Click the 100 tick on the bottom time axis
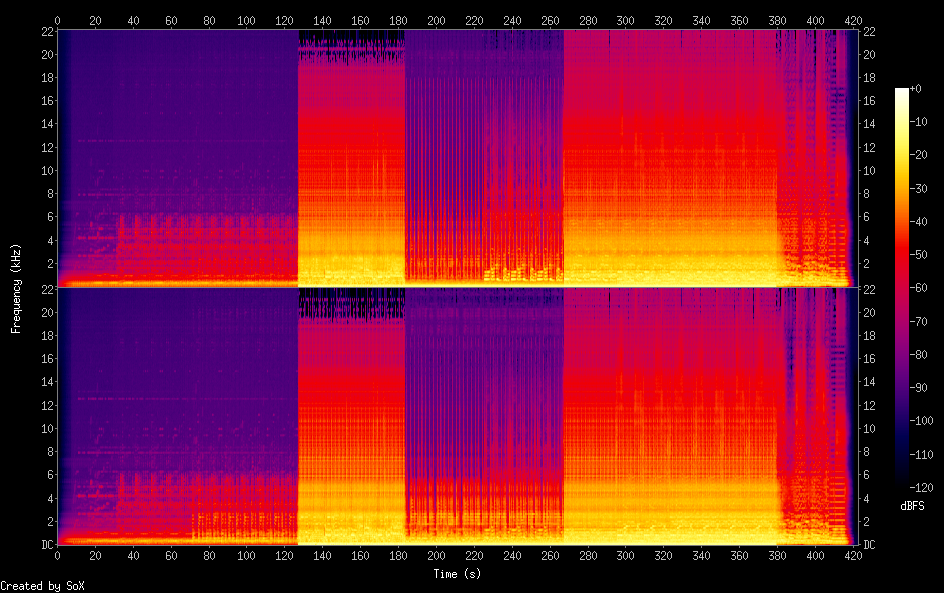Image resolution: width=944 pixels, height=593 pixels. tap(246, 557)
